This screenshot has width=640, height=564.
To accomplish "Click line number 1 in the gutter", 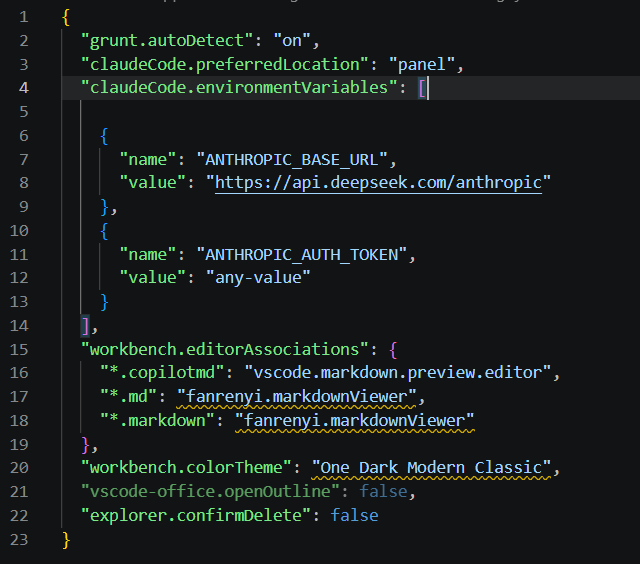I will (x=24, y=17).
